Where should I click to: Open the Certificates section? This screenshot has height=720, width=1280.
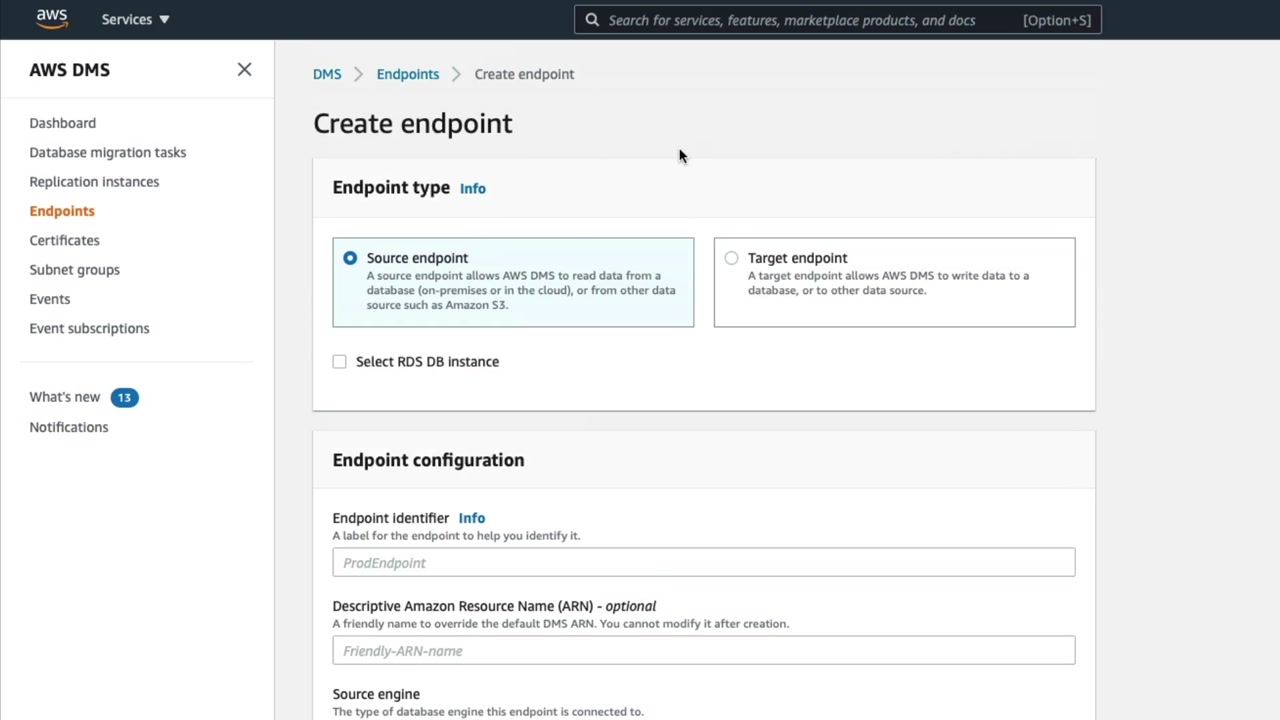(x=64, y=240)
